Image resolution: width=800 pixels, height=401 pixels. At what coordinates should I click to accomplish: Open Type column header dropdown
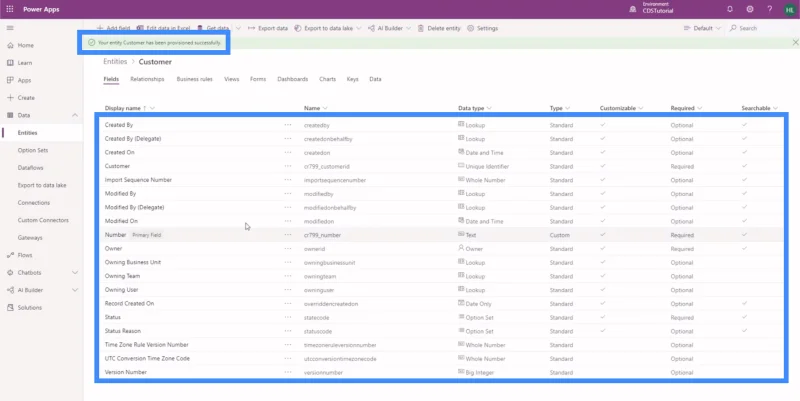pyautogui.click(x=567, y=108)
